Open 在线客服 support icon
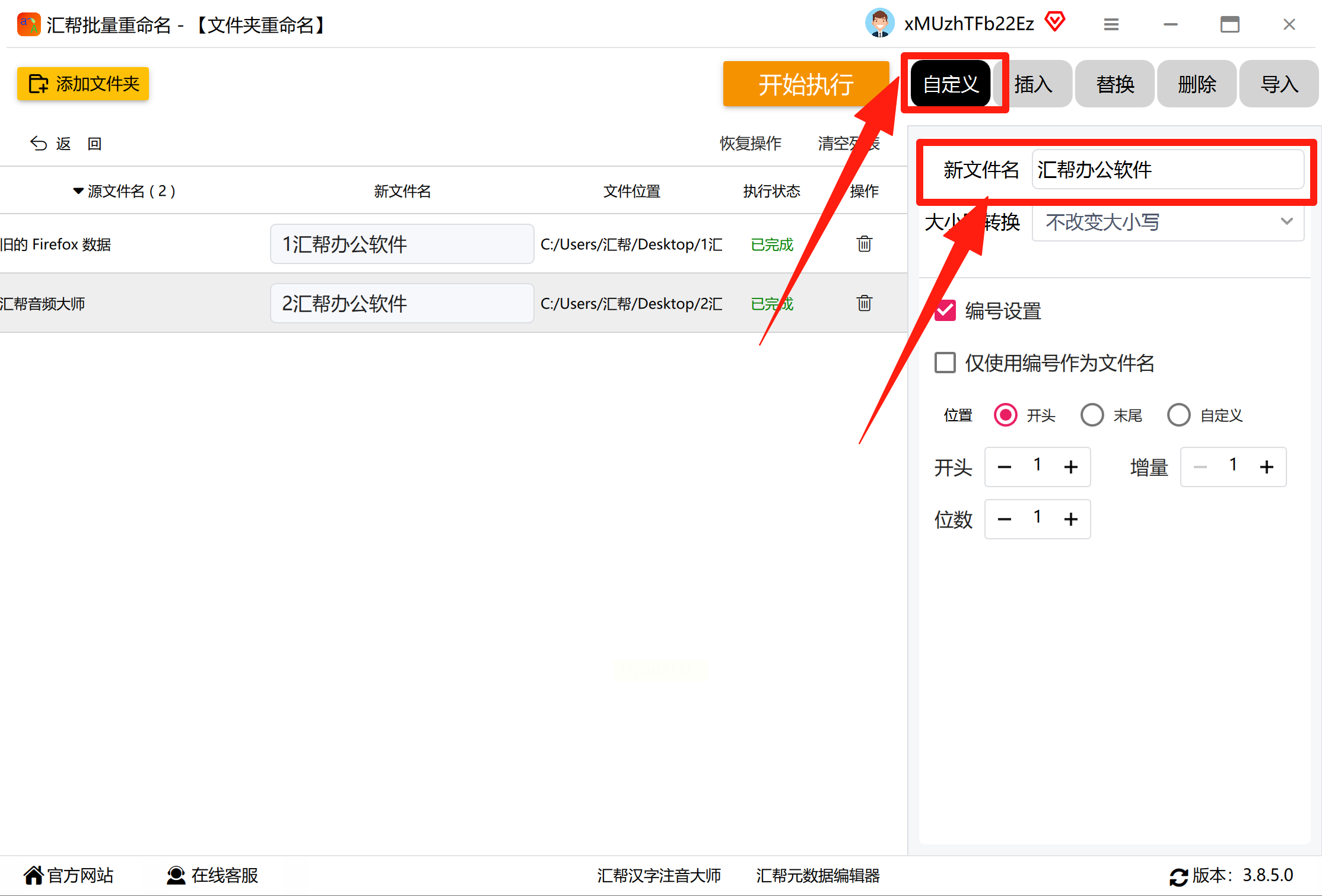 (176, 875)
